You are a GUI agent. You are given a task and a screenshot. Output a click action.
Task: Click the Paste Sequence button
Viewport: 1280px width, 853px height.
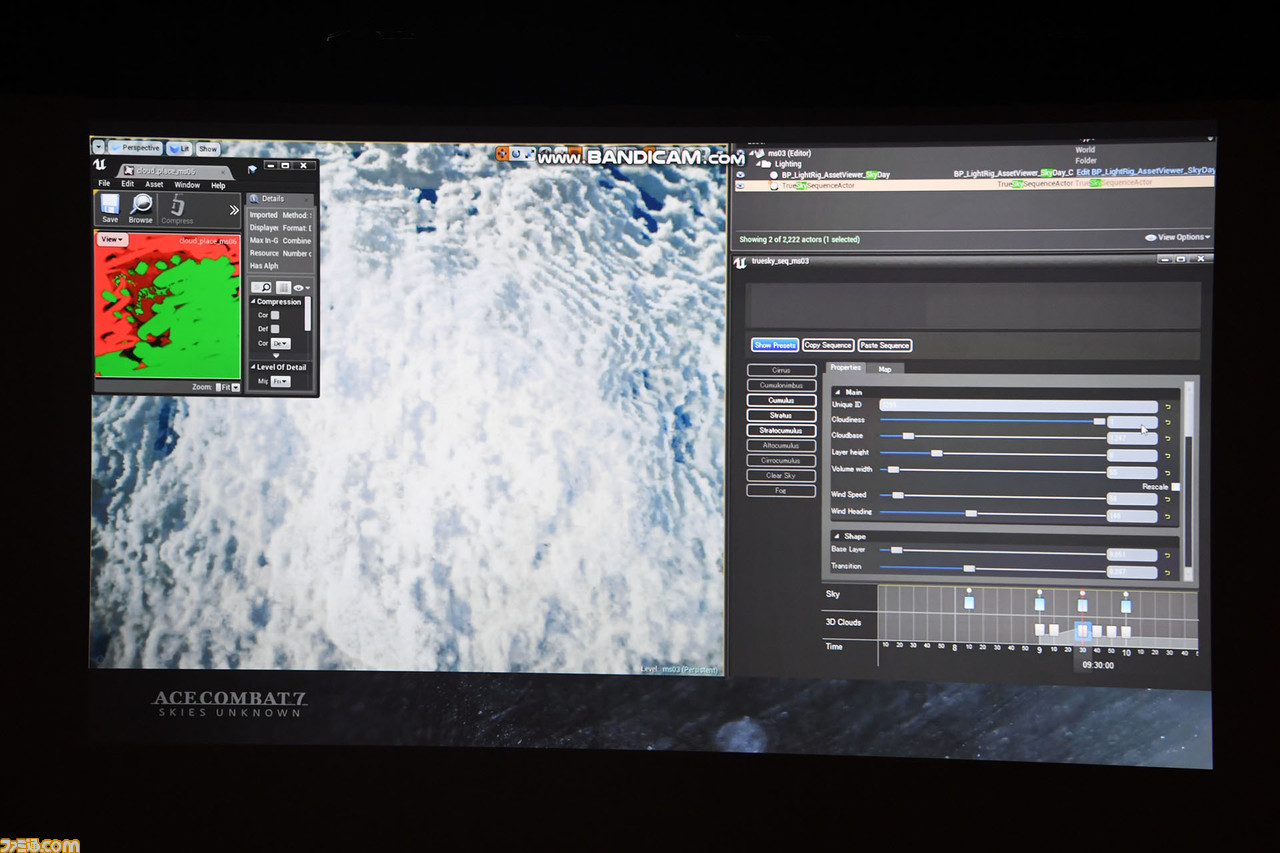(885, 346)
